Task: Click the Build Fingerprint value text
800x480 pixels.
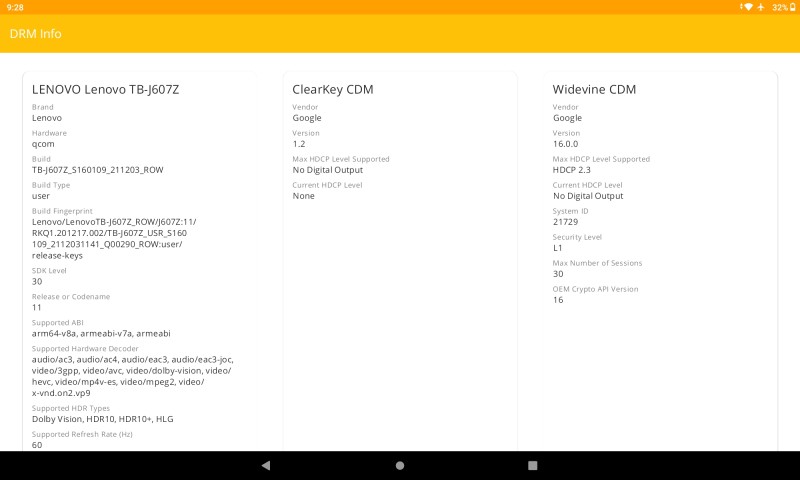Action: (x=114, y=239)
